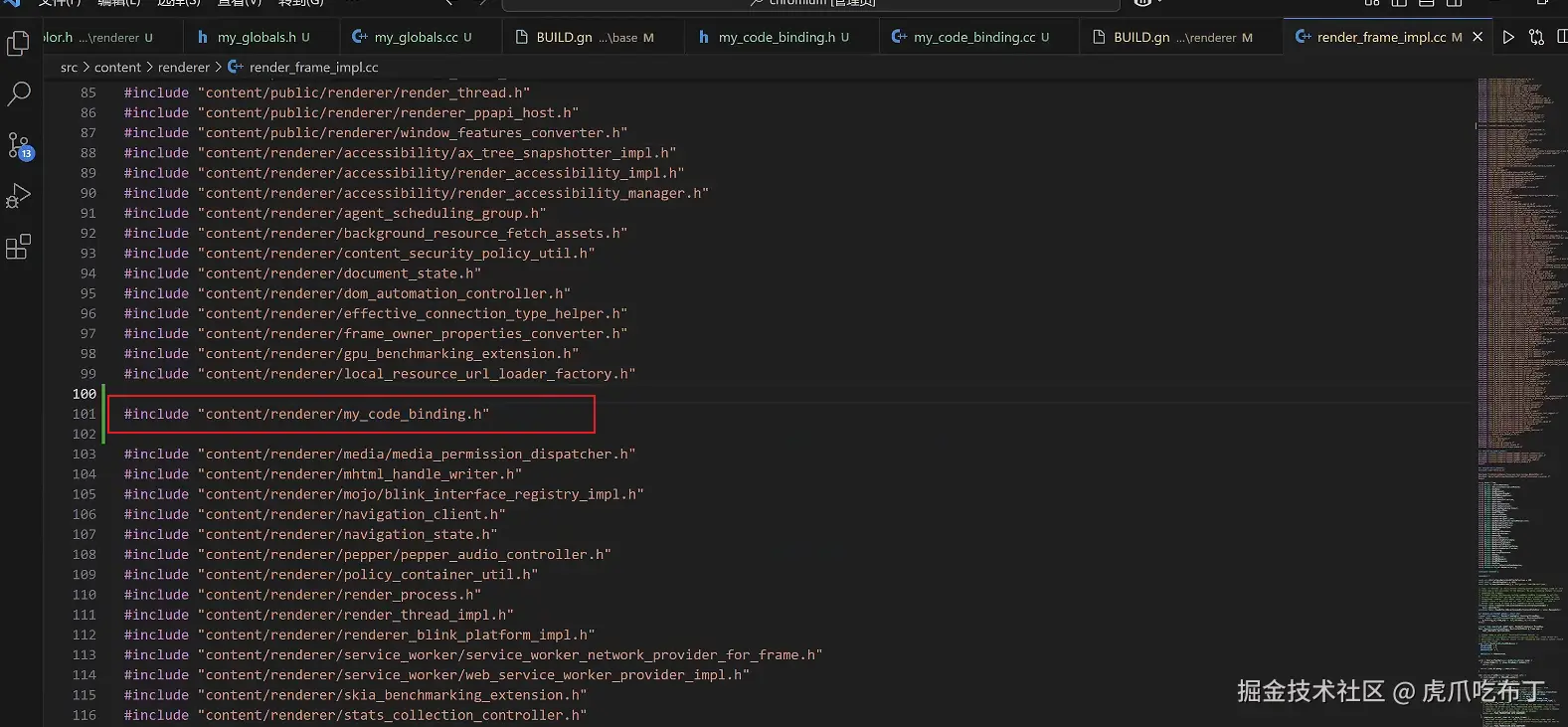The image size is (1568, 727).
Task: Switch to the partially visible lor.h ...\renderer tab
Action: point(111,37)
